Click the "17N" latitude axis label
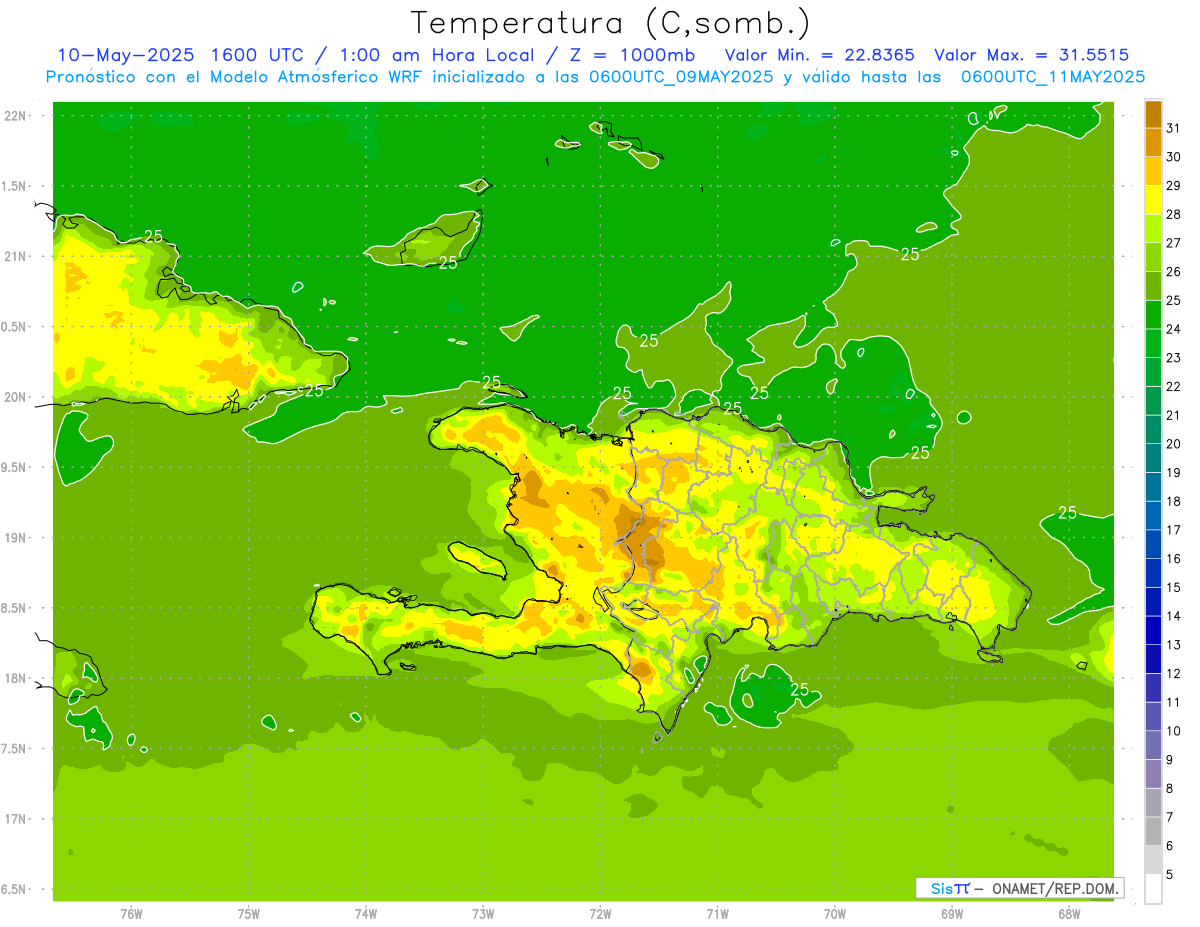This screenshot has height=927, width=1200. tap(16, 819)
